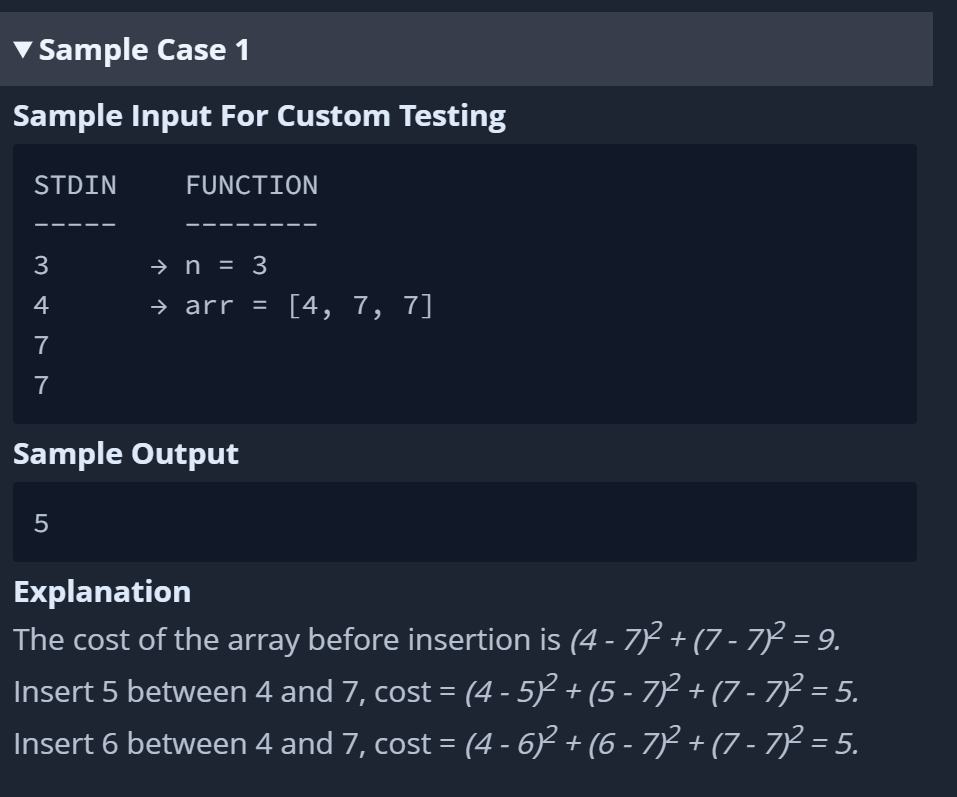Viewport: 957px width, 797px height.
Task: Click the arrow icon before arr assignment
Action: [x=159, y=306]
